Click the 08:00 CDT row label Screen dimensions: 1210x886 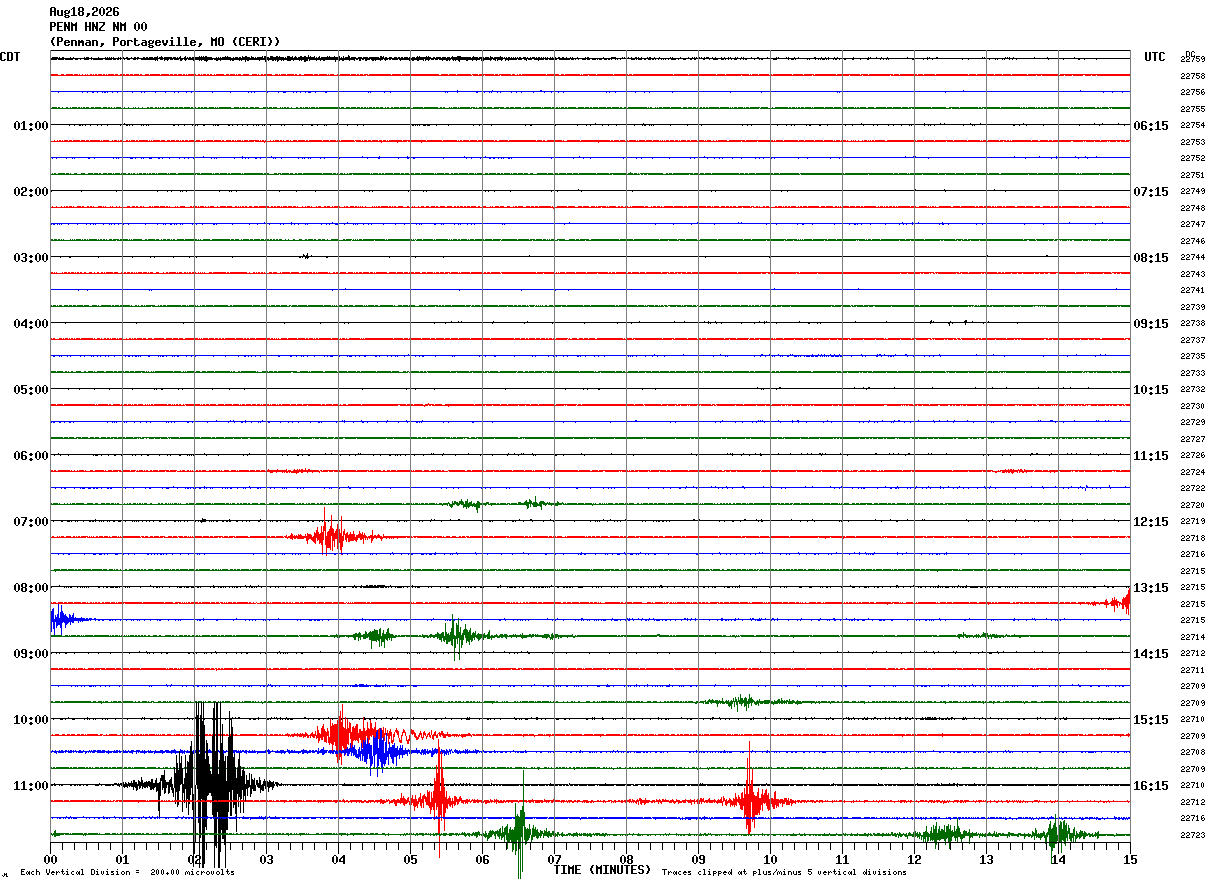tap(31, 588)
